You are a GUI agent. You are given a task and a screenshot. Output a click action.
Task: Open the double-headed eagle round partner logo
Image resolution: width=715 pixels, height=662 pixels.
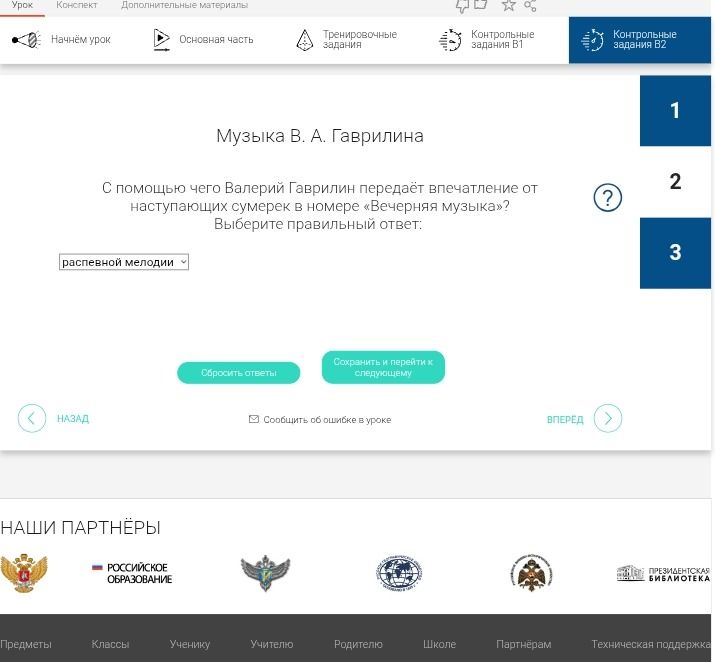point(531,573)
